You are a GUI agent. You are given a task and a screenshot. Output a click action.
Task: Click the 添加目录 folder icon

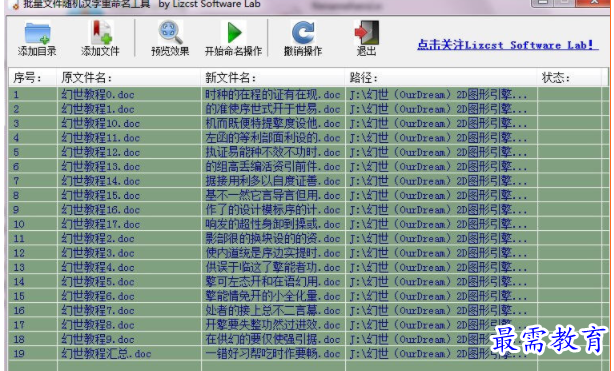[x=37, y=33]
